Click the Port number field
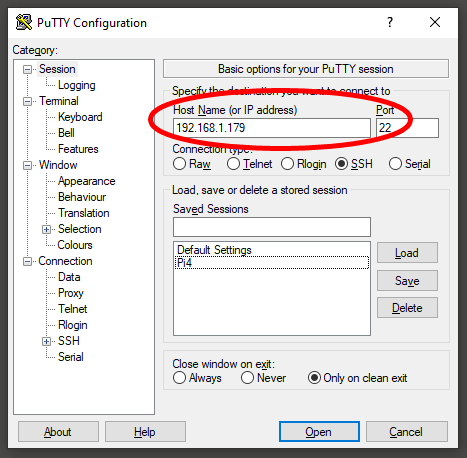Screen dimensions: 467x458 (407, 128)
